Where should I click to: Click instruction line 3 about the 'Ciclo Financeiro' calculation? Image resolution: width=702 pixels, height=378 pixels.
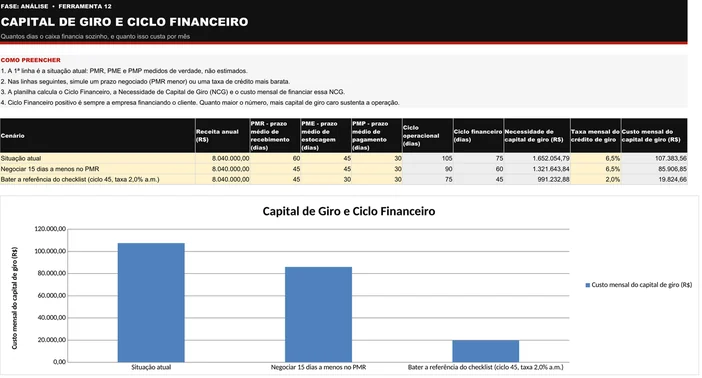point(173,92)
